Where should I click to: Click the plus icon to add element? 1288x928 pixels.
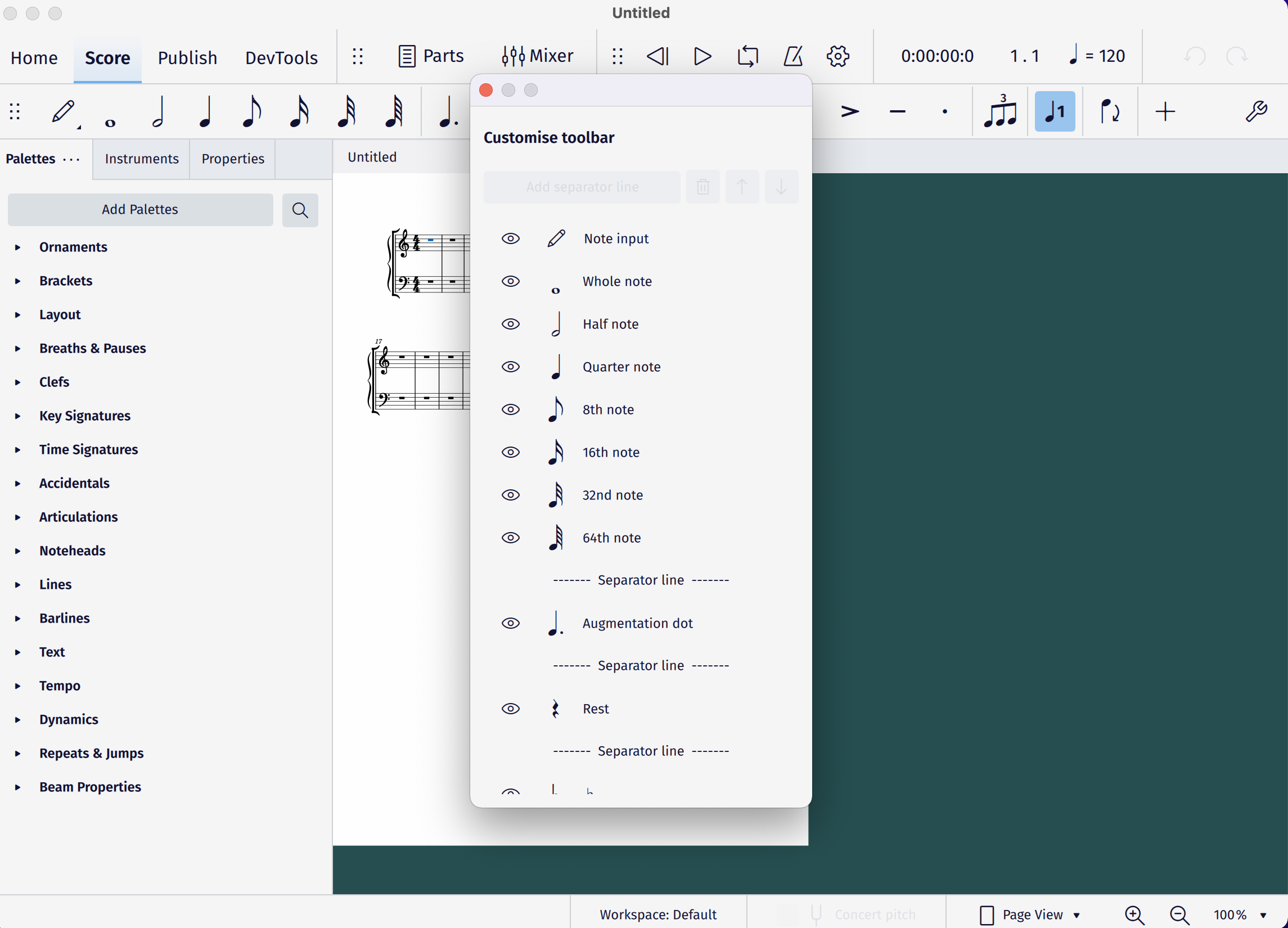pyautogui.click(x=1164, y=111)
